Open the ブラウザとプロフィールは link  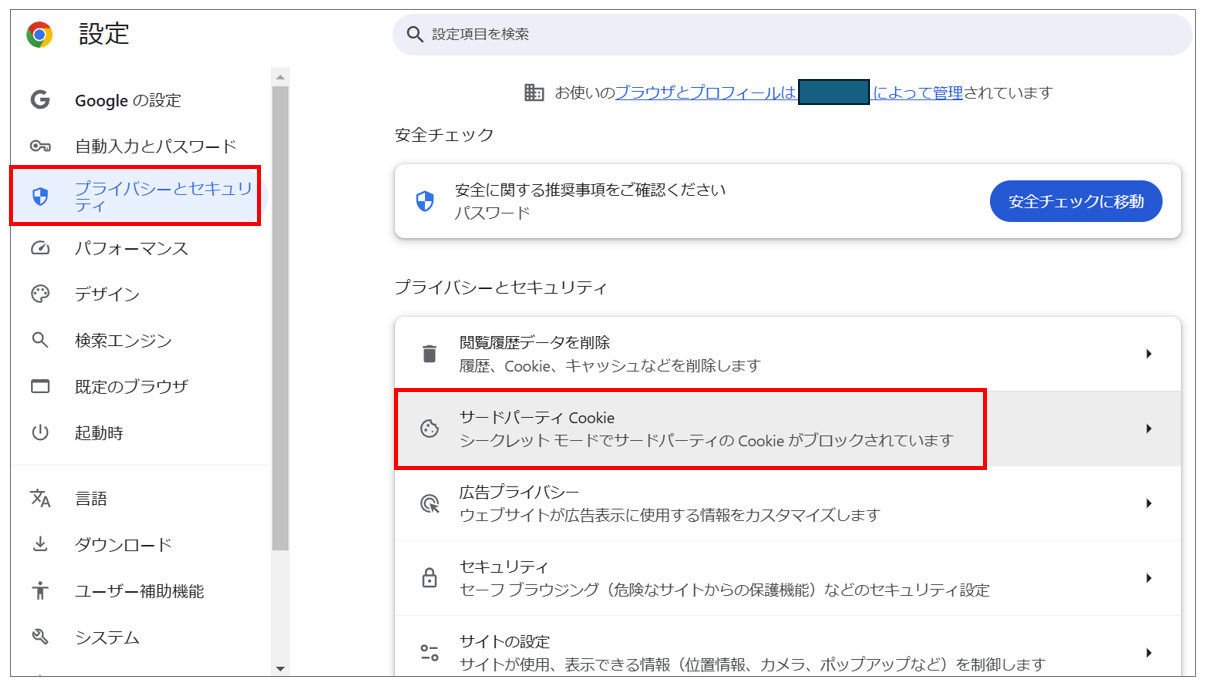(x=705, y=93)
